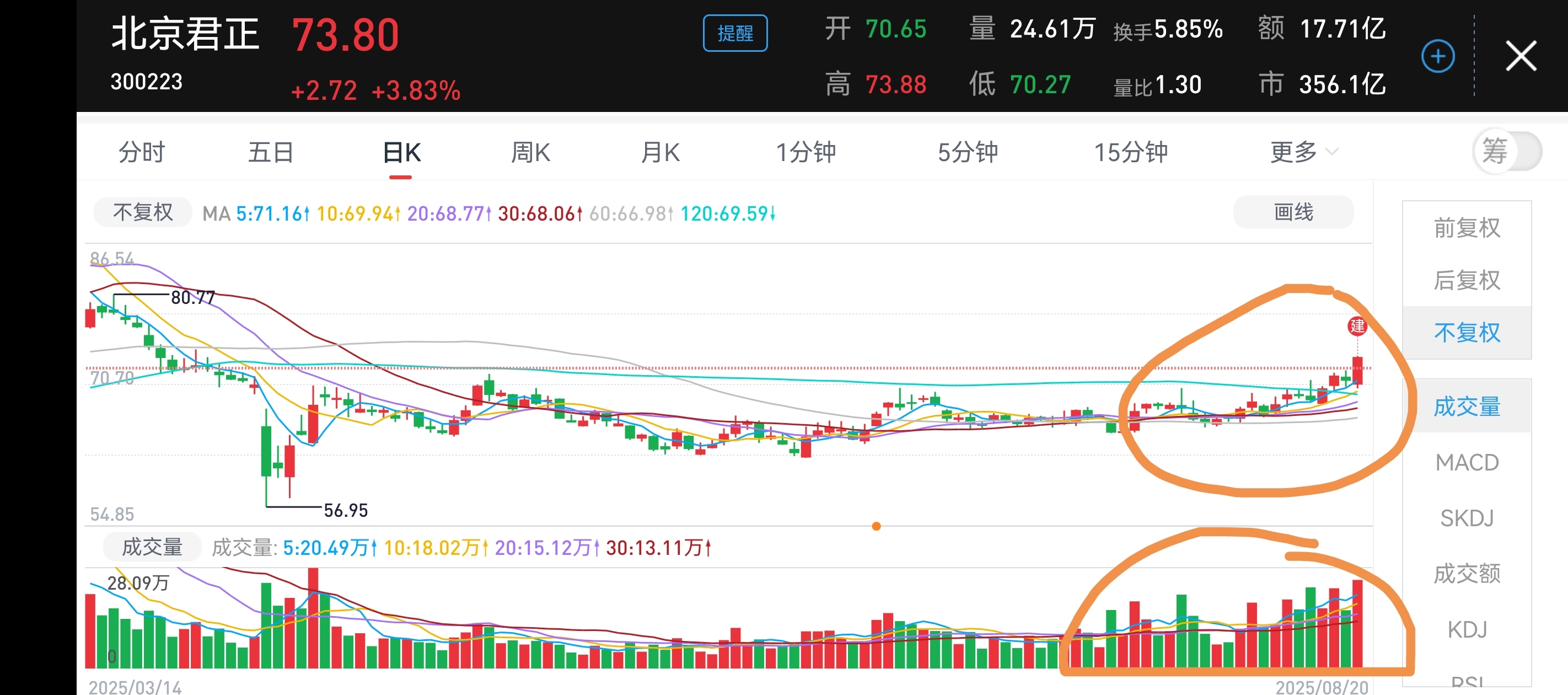Tap the MA 60:66.98 value
This screenshot has height=695, width=1568.
[x=631, y=214]
